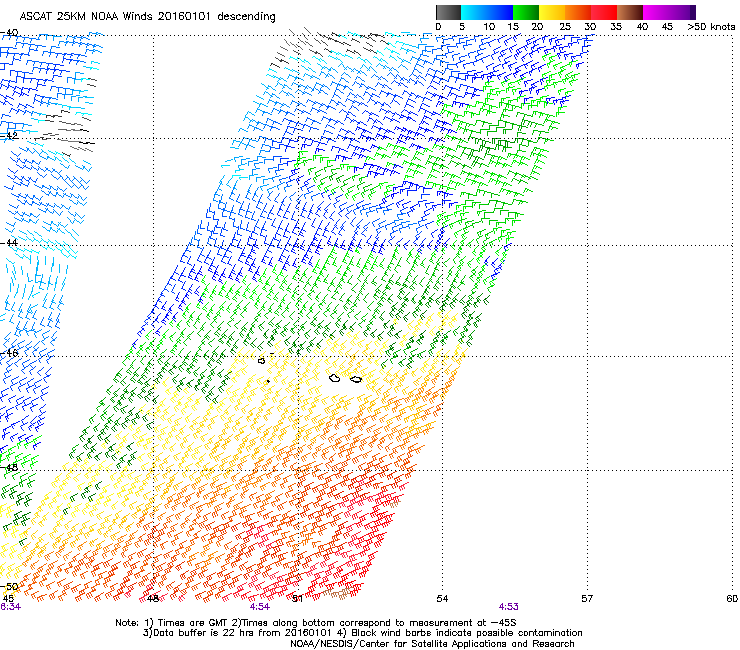Click the purple 45-50 knots legend segment
This screenshot has height=650, width=740.
coord(682,12)
